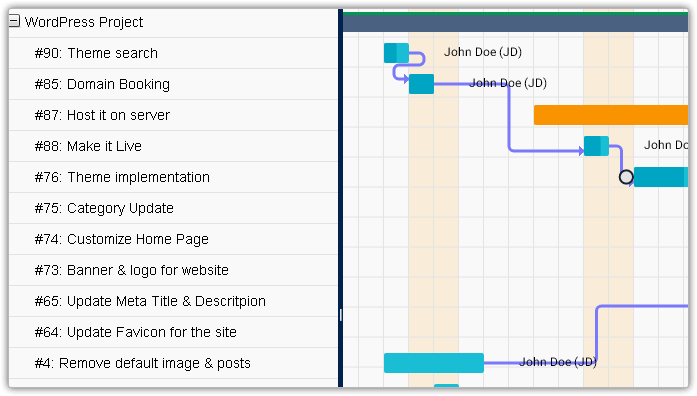Select task #64: Update Favicon for the site
697x396 pixels.
tap(173, 332)
